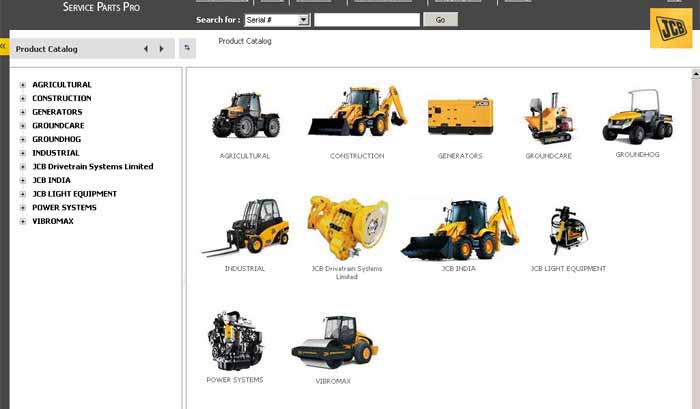This screenshot has width=700, height=409.
Task: Open the Serial # search type dropdown
Action: pos(303,20)
